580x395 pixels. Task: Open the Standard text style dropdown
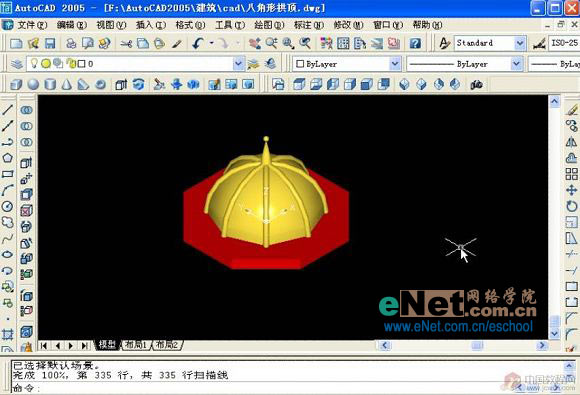pyautogui.click(x=520, y=43)
